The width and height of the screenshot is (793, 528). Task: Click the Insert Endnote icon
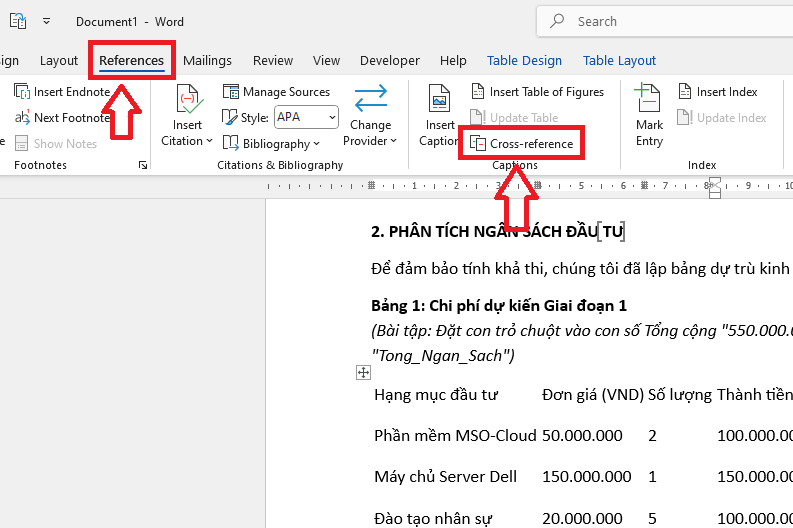click(x=22, y=92)
